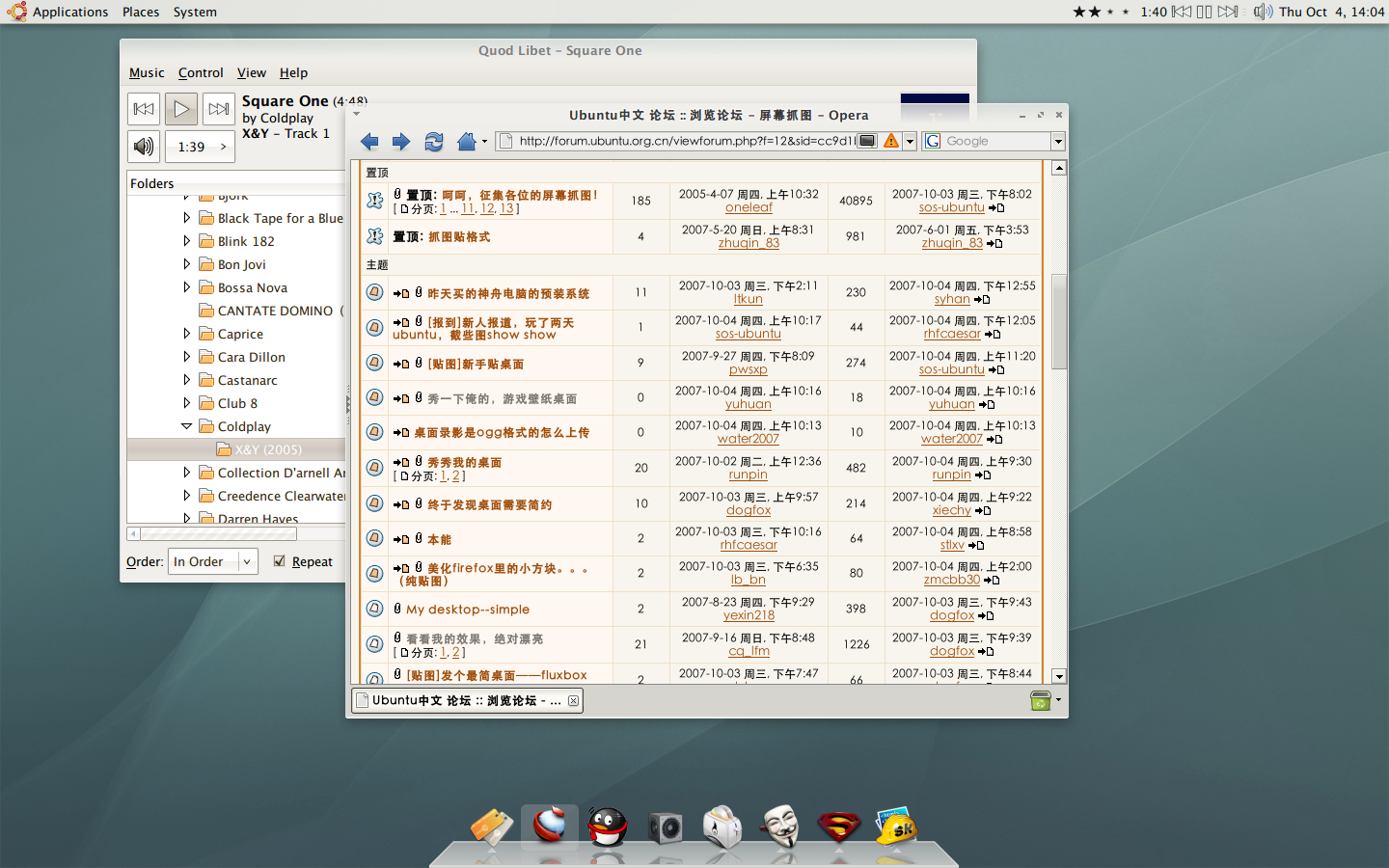Click Opera vertical scrollbar thumb
The width and height of the screenshot is (1389, 868).
pos(1059,322)
